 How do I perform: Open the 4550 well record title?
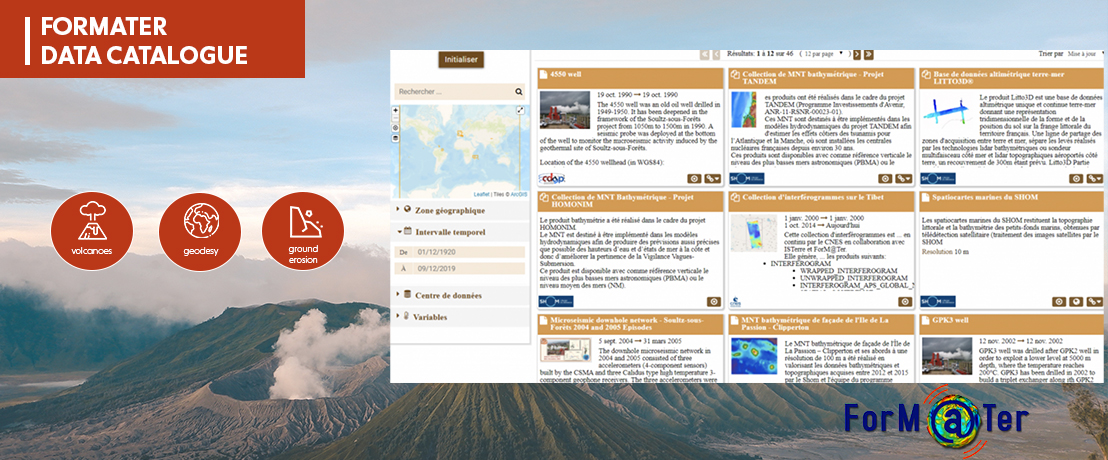(x=565, y=73)
